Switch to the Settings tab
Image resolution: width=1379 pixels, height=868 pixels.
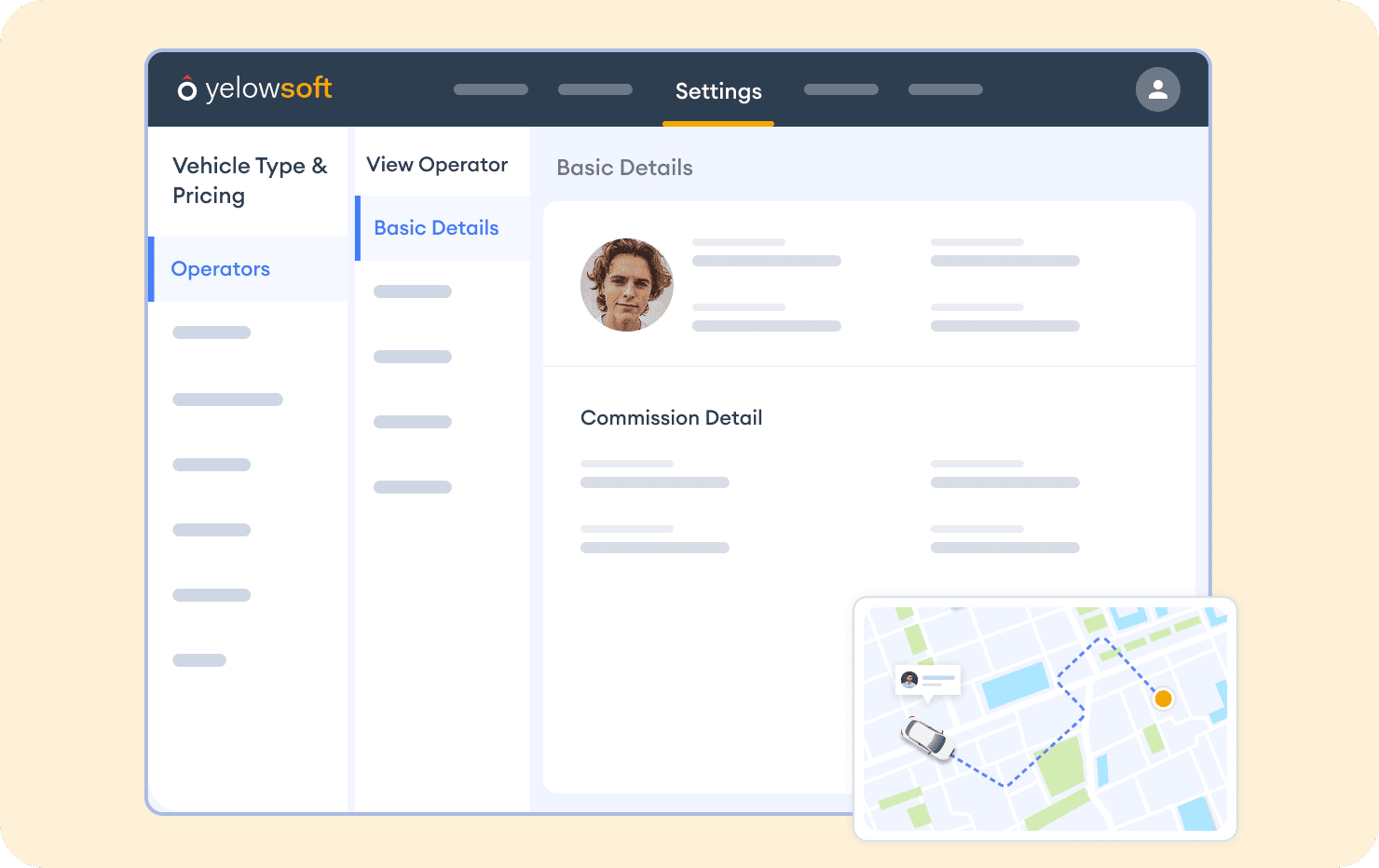(717, 91)
